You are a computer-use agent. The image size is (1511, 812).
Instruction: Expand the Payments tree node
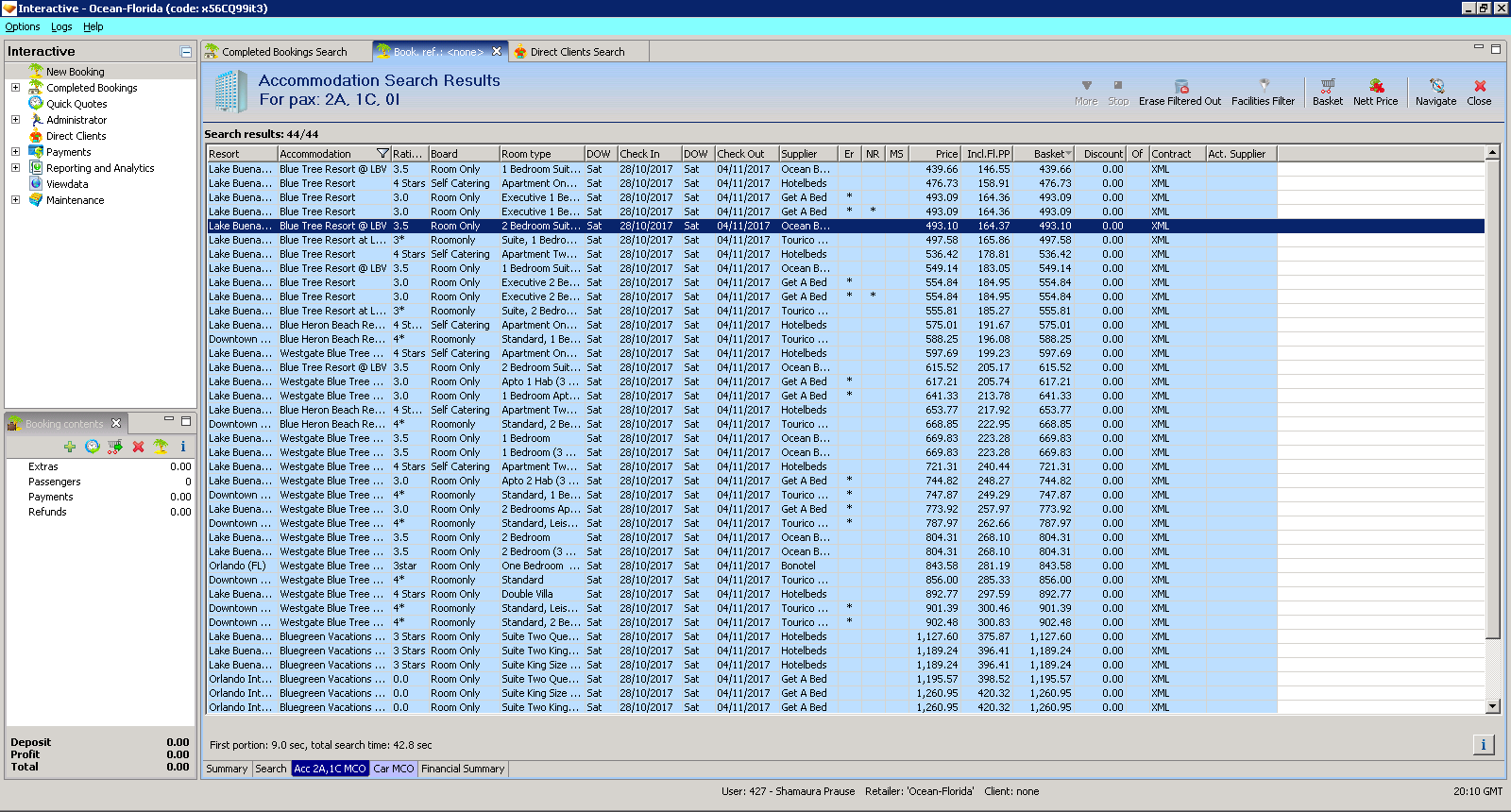tap(15, 151)
